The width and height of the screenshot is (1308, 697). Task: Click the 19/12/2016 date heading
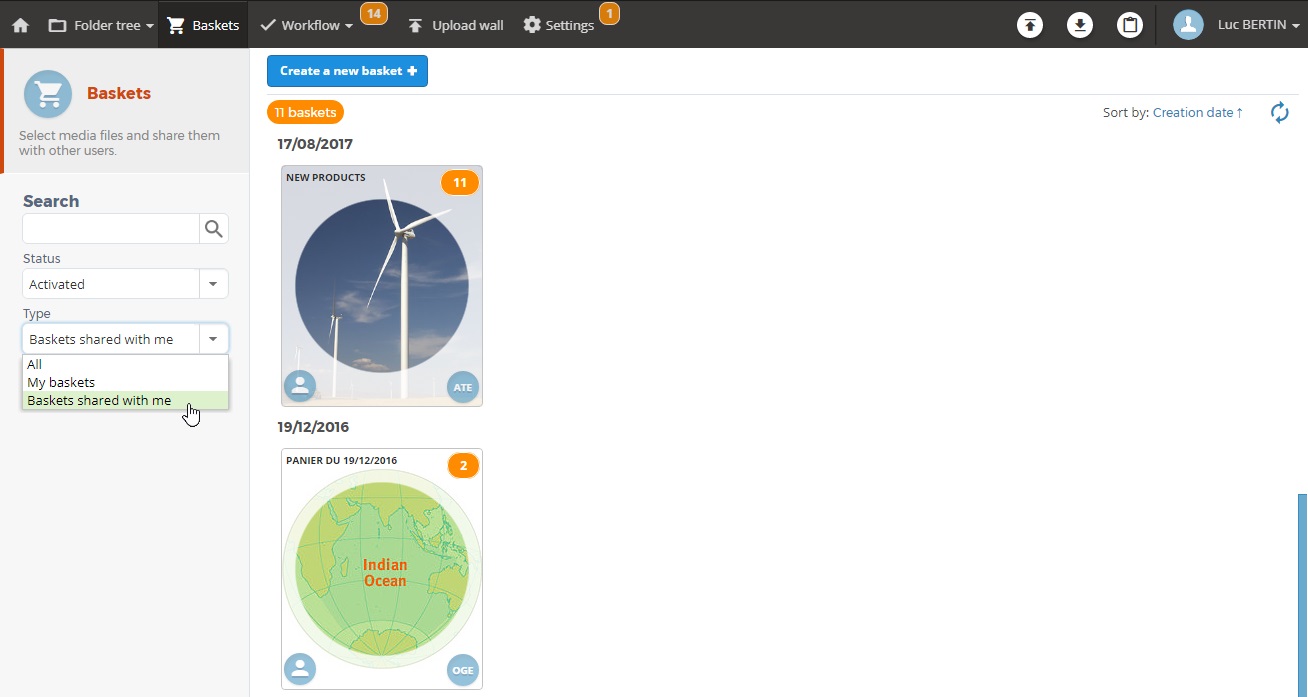click(313, 427)
